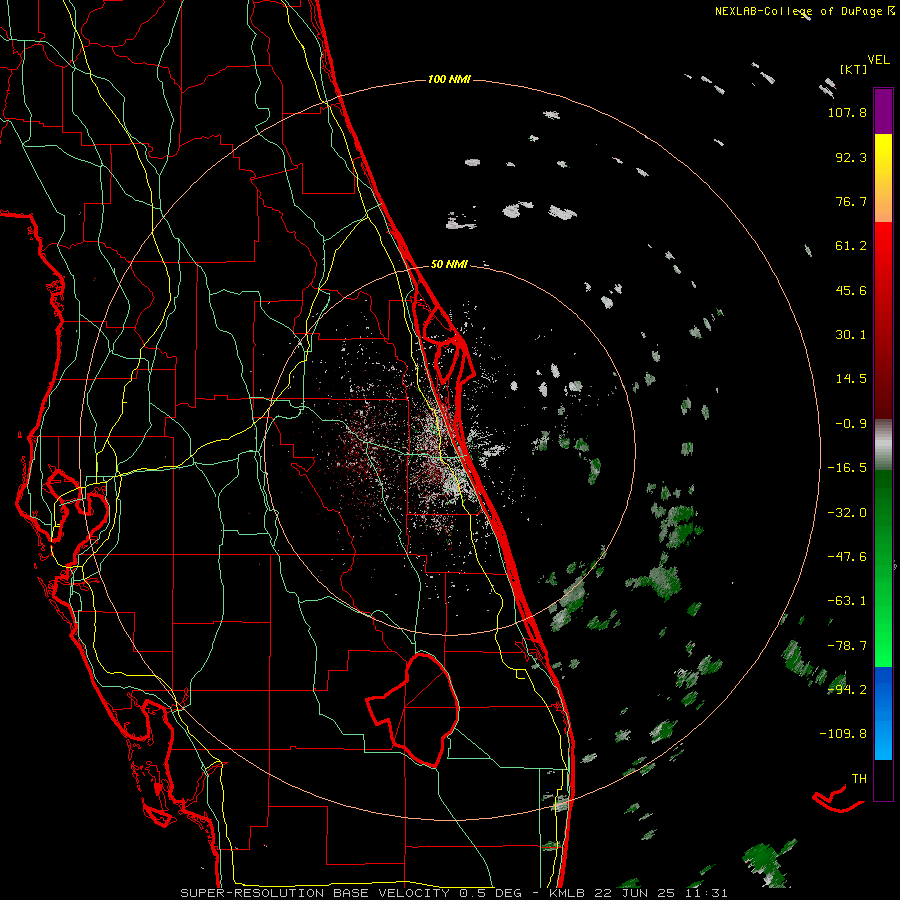Click the -47.6 velocity scale value
The image size is (900, 900).
click(x=847, y=557)
